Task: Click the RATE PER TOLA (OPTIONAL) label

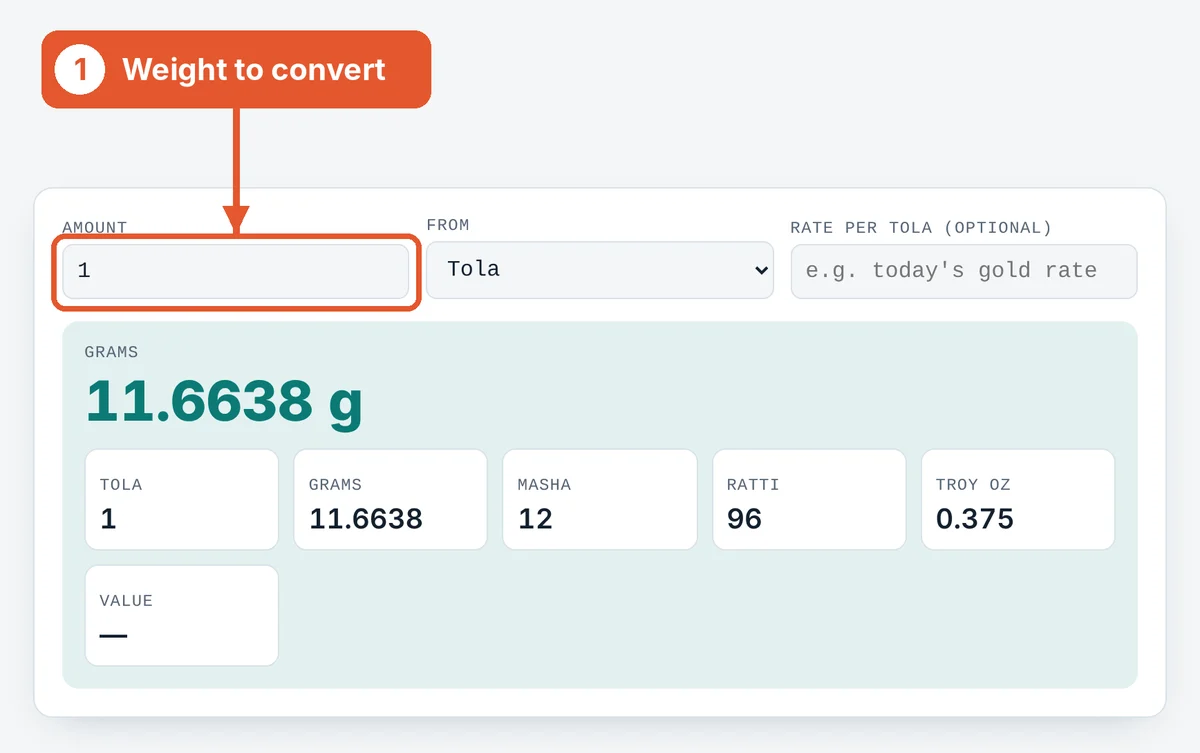Action: point(921,228)
